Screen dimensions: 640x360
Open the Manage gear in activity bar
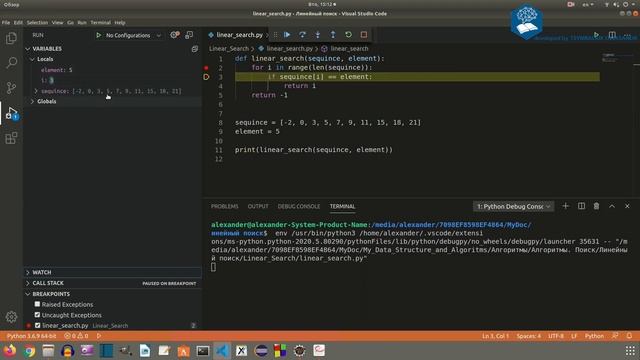click(11, 317)
